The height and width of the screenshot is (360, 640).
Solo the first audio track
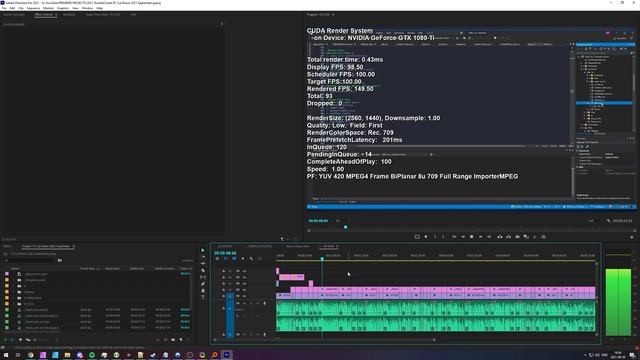(x=251, y=303)
